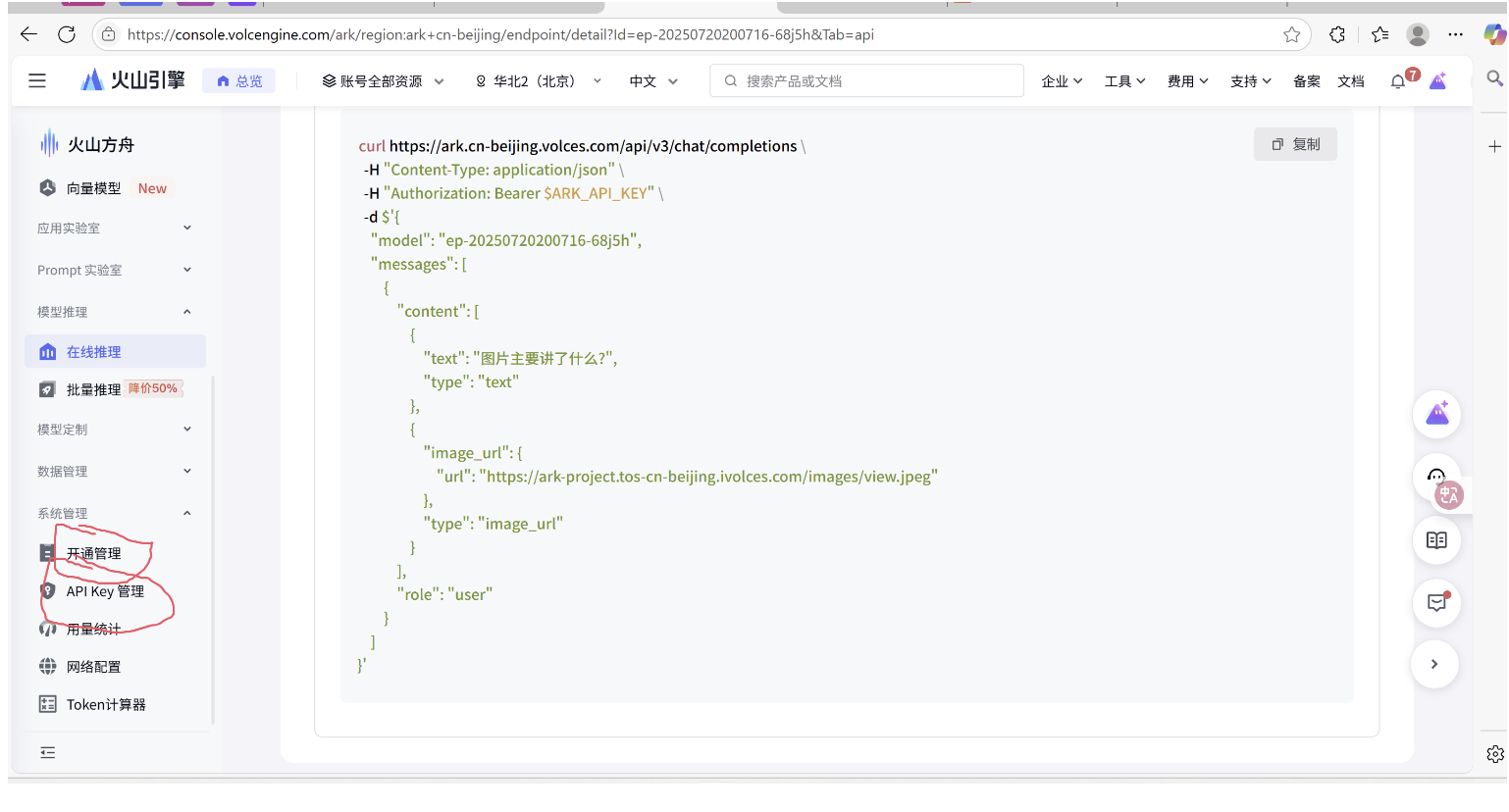Click the 火山方舟 product icon
Image resolution: width=1509 pixels, height=812 pixels.
pos(49,144)
